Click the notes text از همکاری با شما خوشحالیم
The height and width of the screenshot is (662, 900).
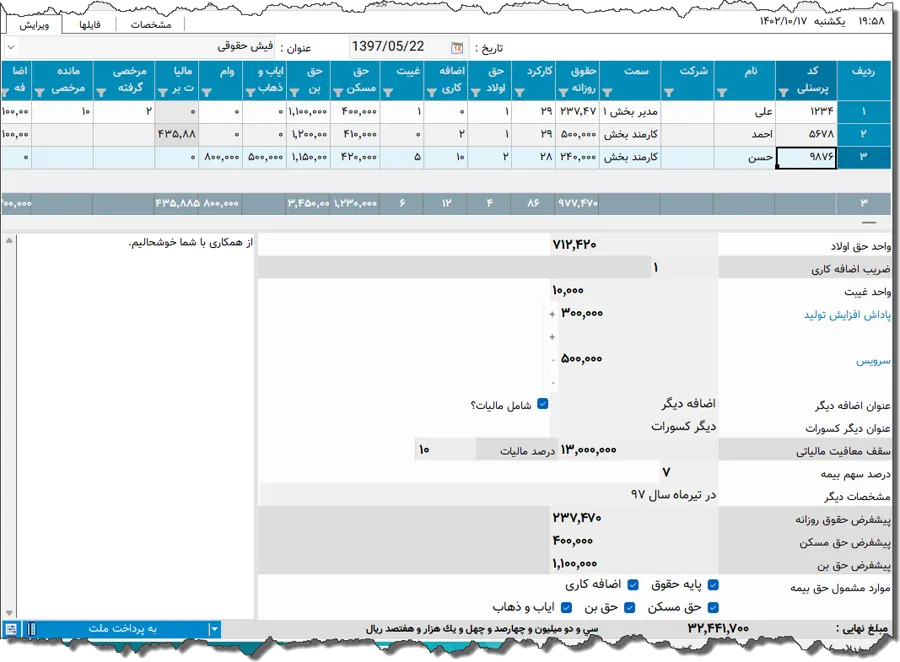tap(191, 242)
